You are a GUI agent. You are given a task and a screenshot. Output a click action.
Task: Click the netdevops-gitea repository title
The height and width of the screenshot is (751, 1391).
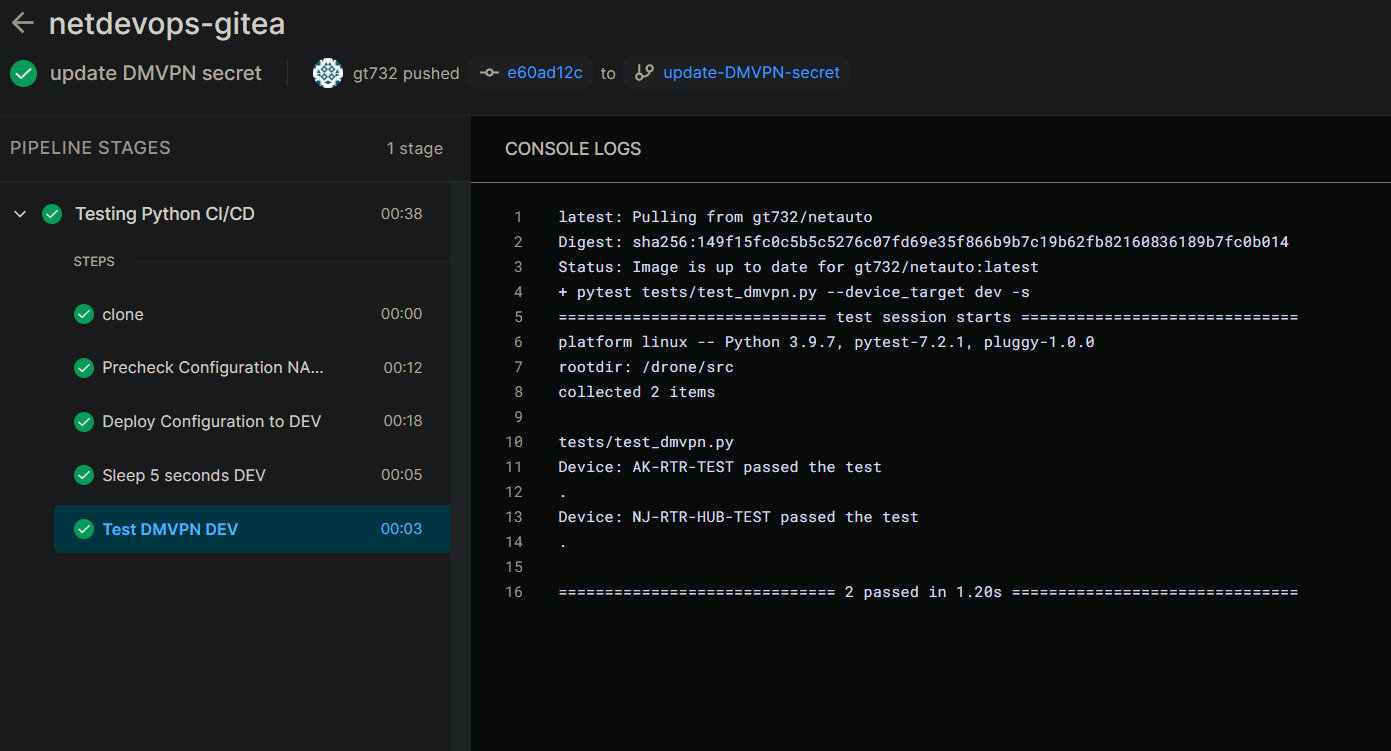click(x=166, y=23)
